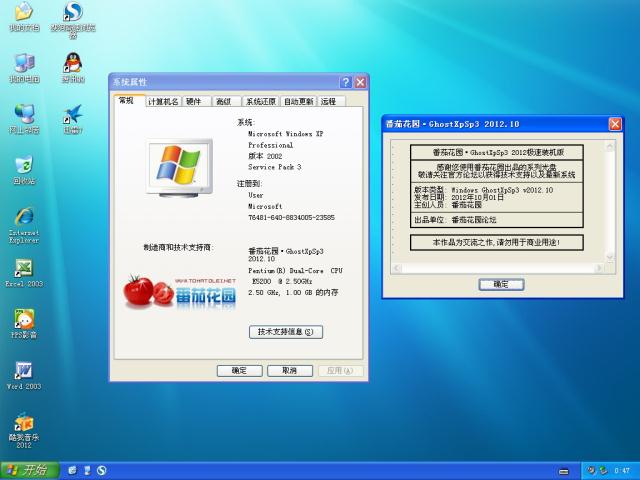Open the 回收站 recycle bin icon
Screen dimensions: 640x480
[23, 166]
